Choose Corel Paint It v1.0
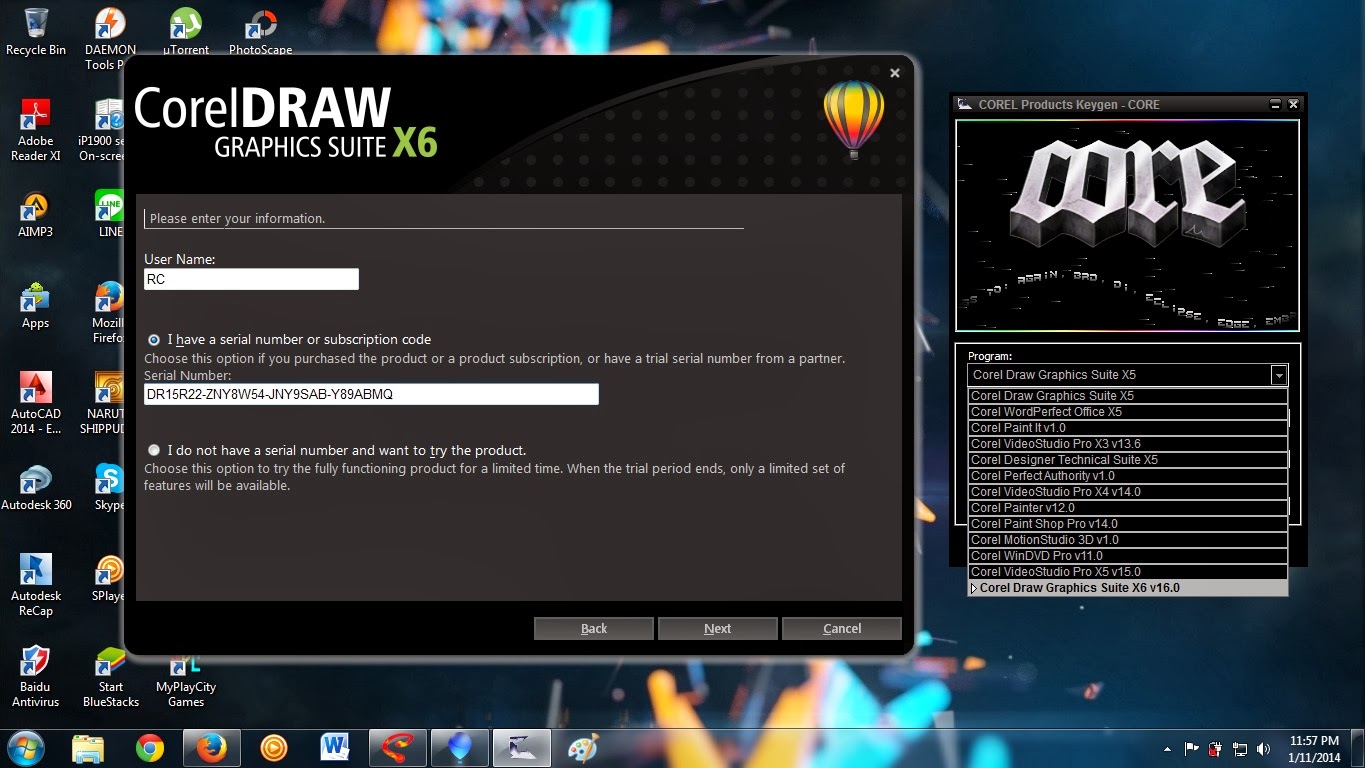1366x768 pixels. point(1128,428)
